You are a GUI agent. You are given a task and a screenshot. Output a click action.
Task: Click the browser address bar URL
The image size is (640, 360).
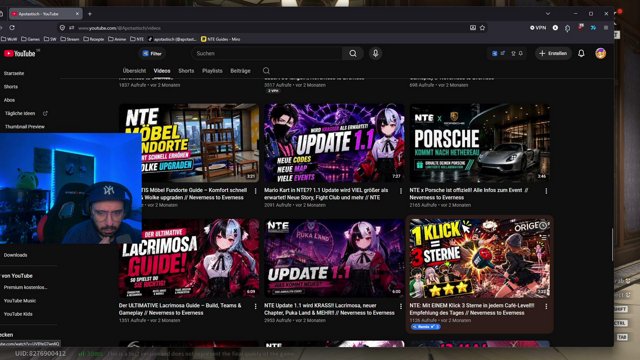[x=119, y=28]
